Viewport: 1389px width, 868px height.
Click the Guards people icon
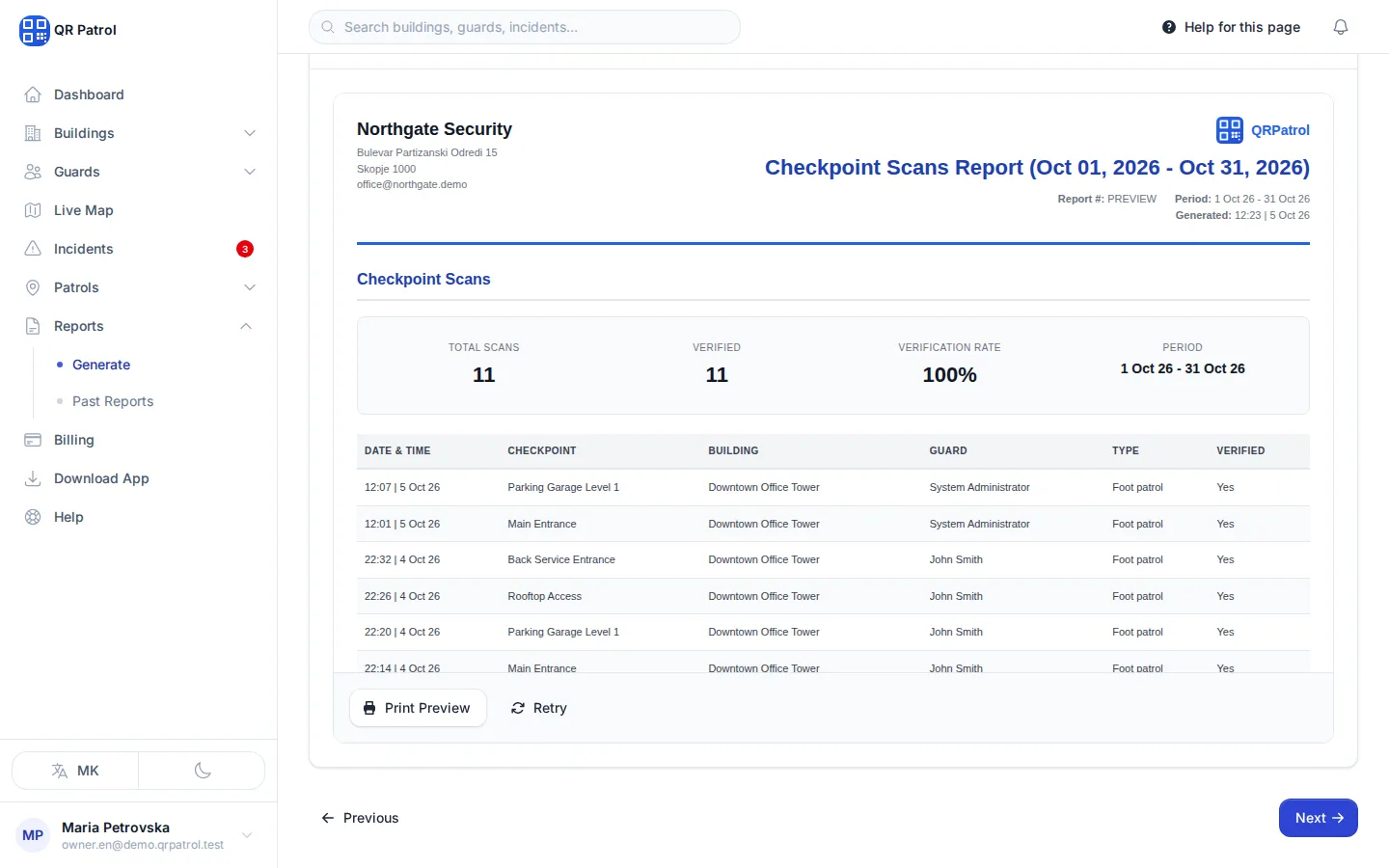pyautogui.click(x=33, y=172)
